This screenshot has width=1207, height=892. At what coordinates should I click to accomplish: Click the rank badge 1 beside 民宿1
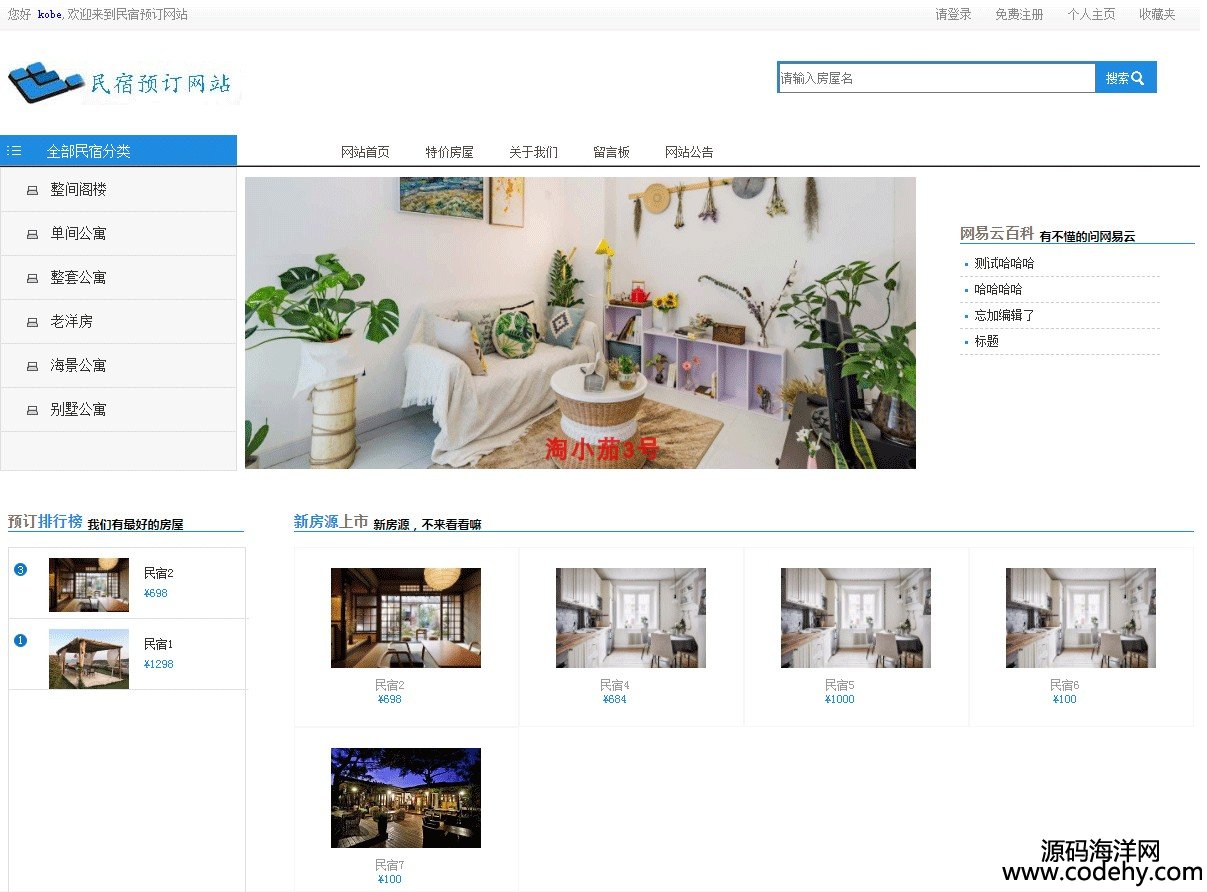tap(21, 640)
